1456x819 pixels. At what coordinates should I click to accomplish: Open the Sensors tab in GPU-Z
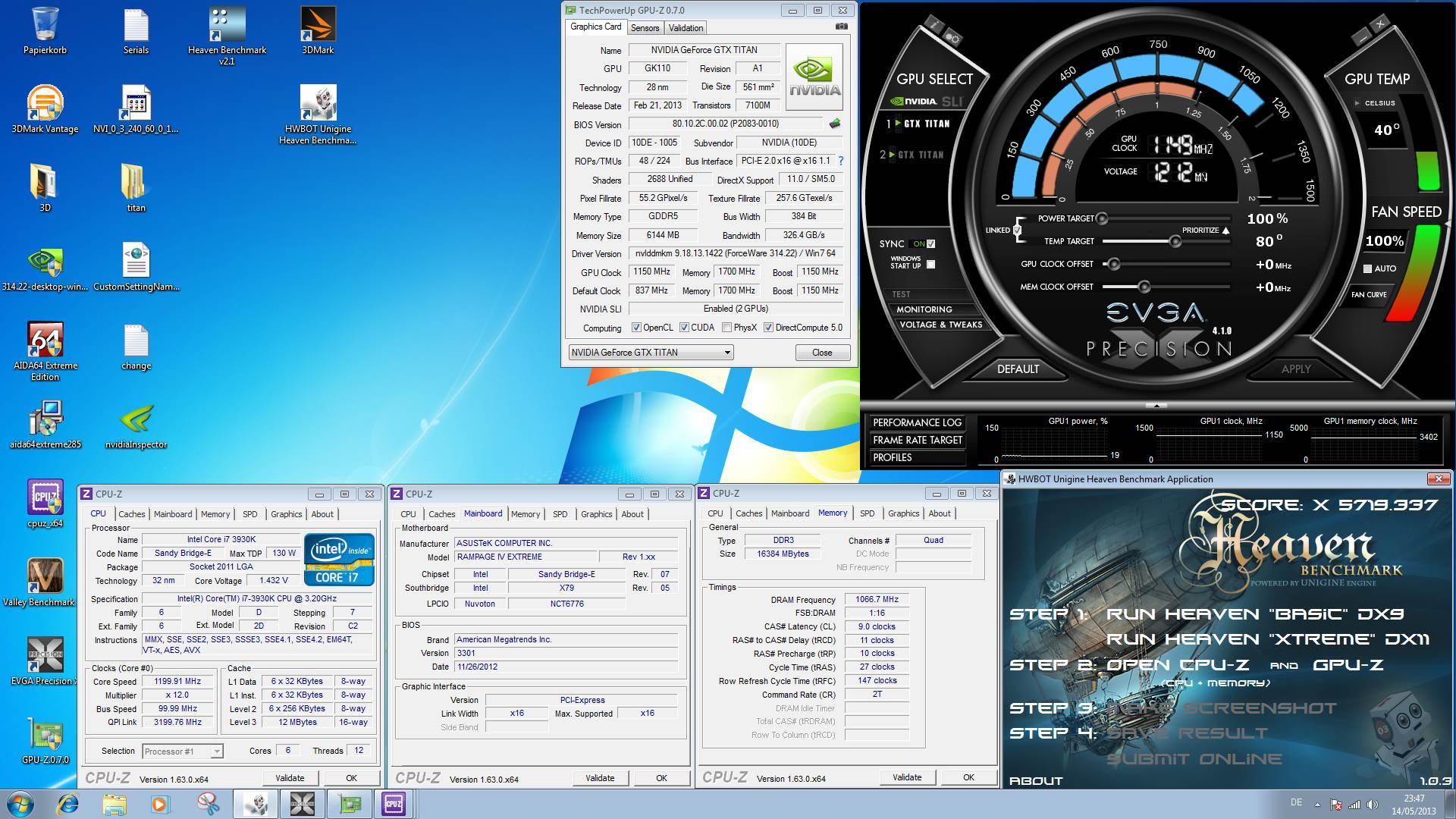(x=645, y=28)
